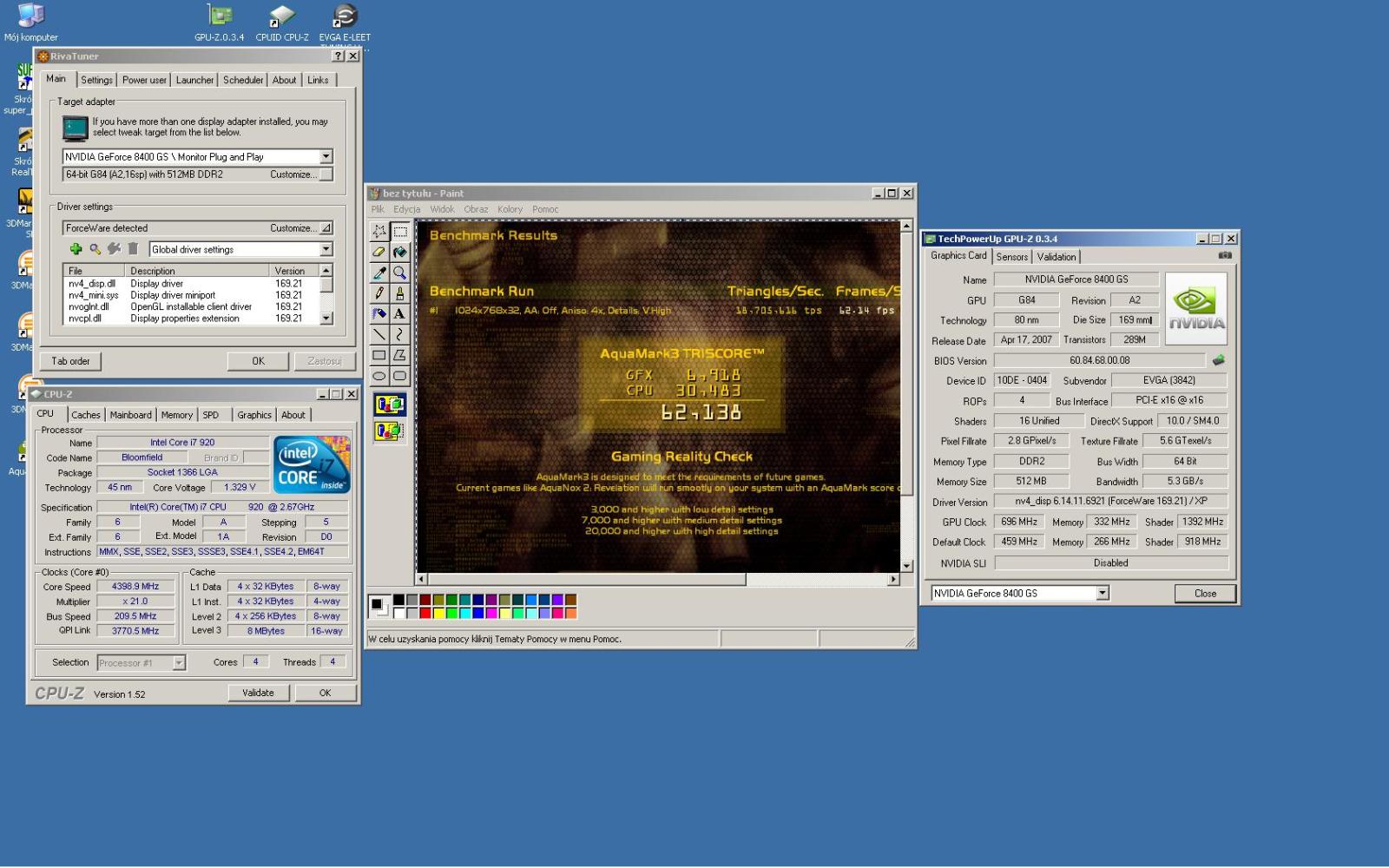Click the trash delete icon in RivaTuner
1389x868 pixels.
click(133, 249)
